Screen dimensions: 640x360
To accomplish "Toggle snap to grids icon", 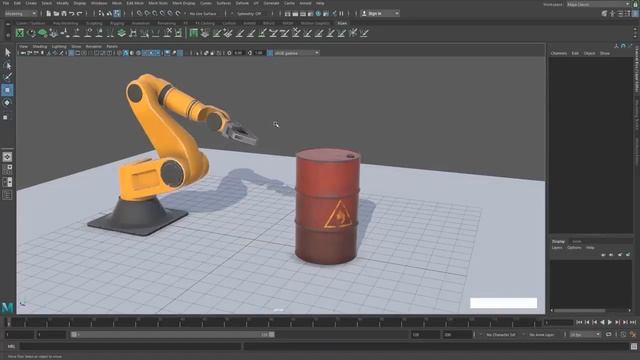I will pos(140,13).
